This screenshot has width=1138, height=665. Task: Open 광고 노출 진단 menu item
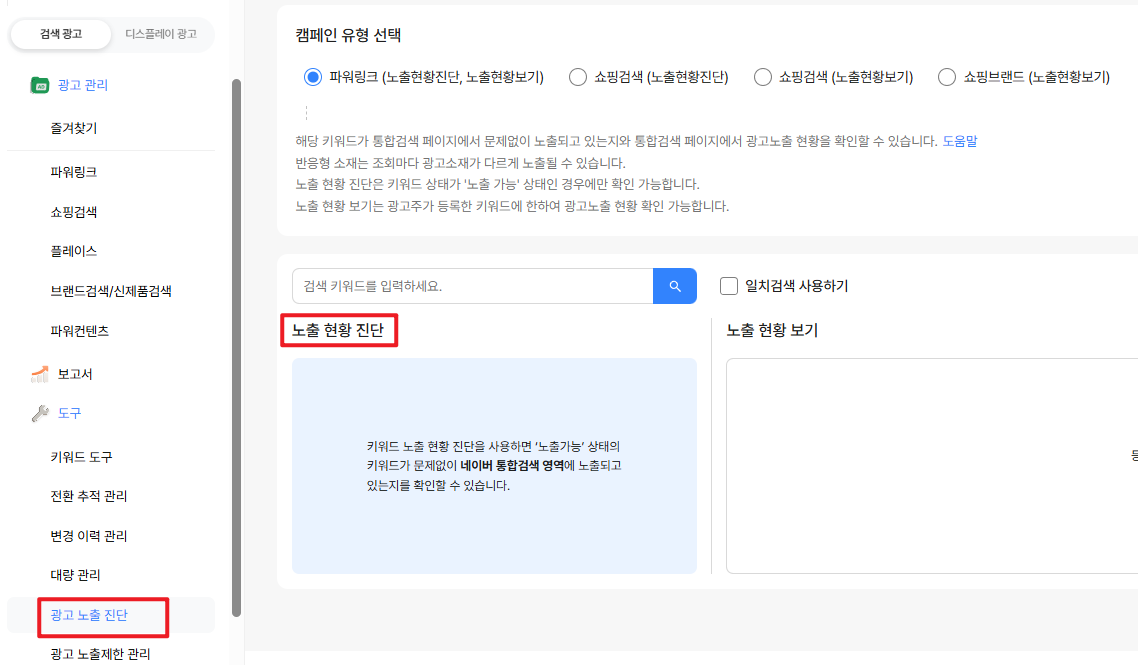click(89, 615)
